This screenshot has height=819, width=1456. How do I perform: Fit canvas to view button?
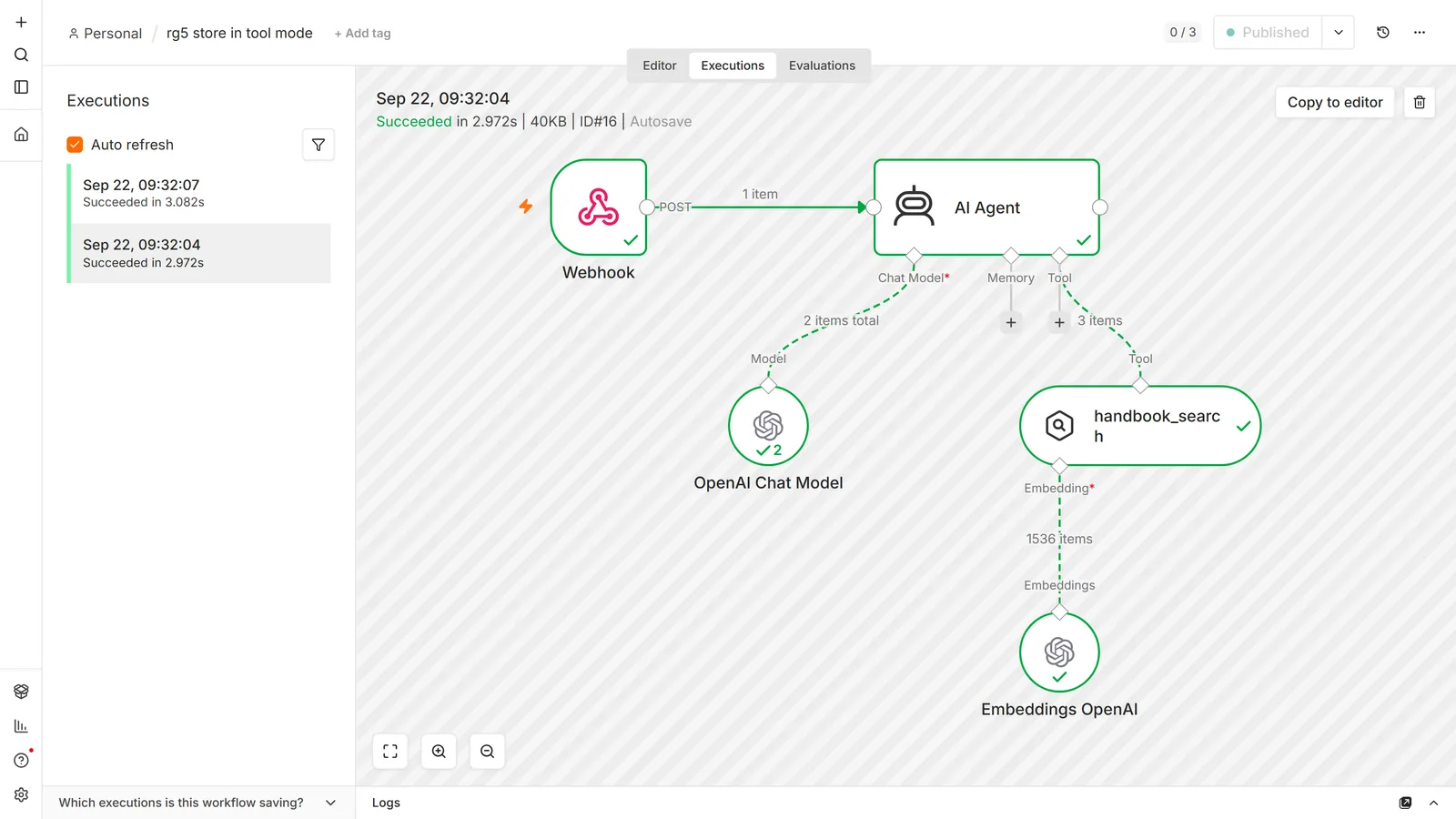click(390, 752)
